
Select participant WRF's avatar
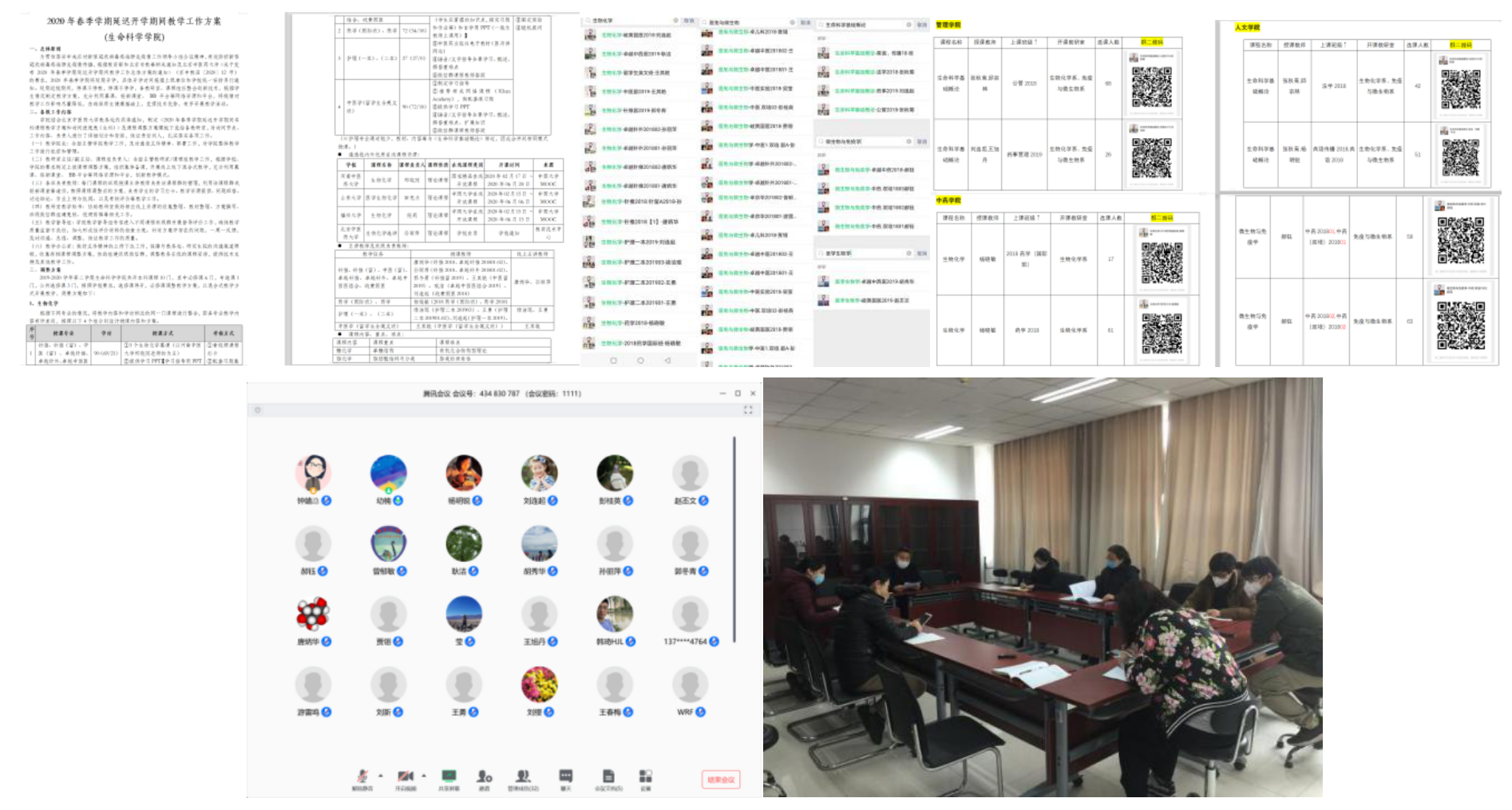click(690, 685)
